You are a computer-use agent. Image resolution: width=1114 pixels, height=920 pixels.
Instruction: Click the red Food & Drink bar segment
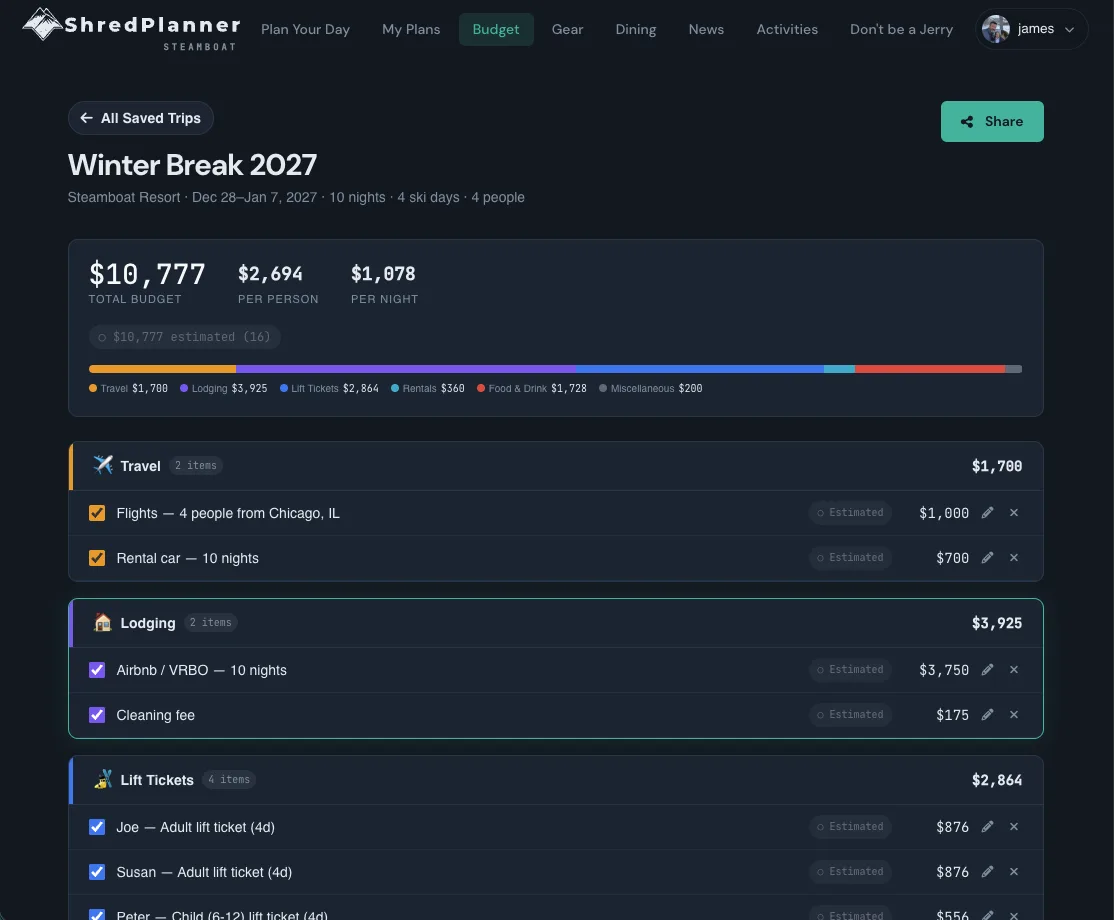coord(930,369)
